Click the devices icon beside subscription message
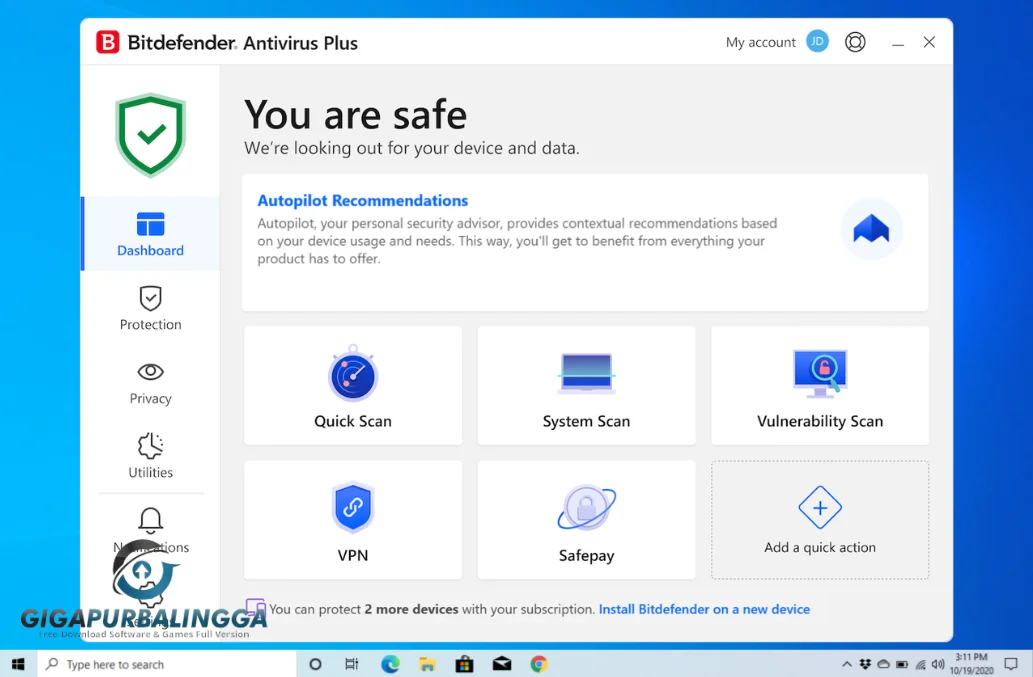 pyautogui.click(x=255, y=607)
